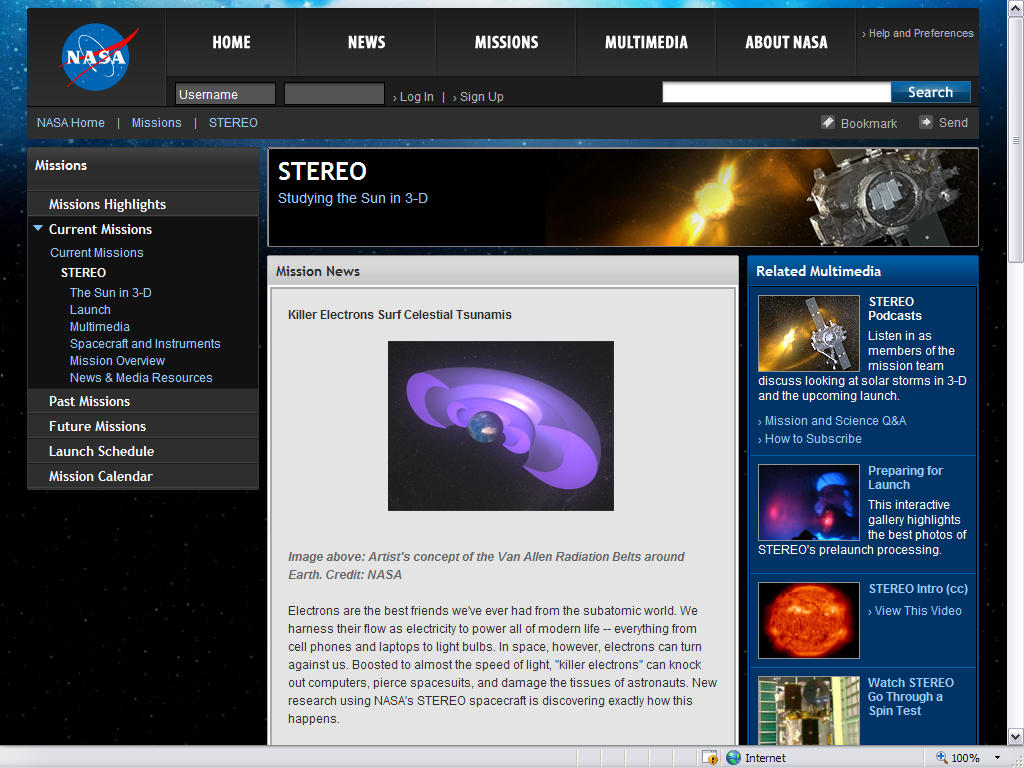1024x768 pixels.
Task: Click the Van Allen Radiation Belts image
Action: (x=501, y=426)
